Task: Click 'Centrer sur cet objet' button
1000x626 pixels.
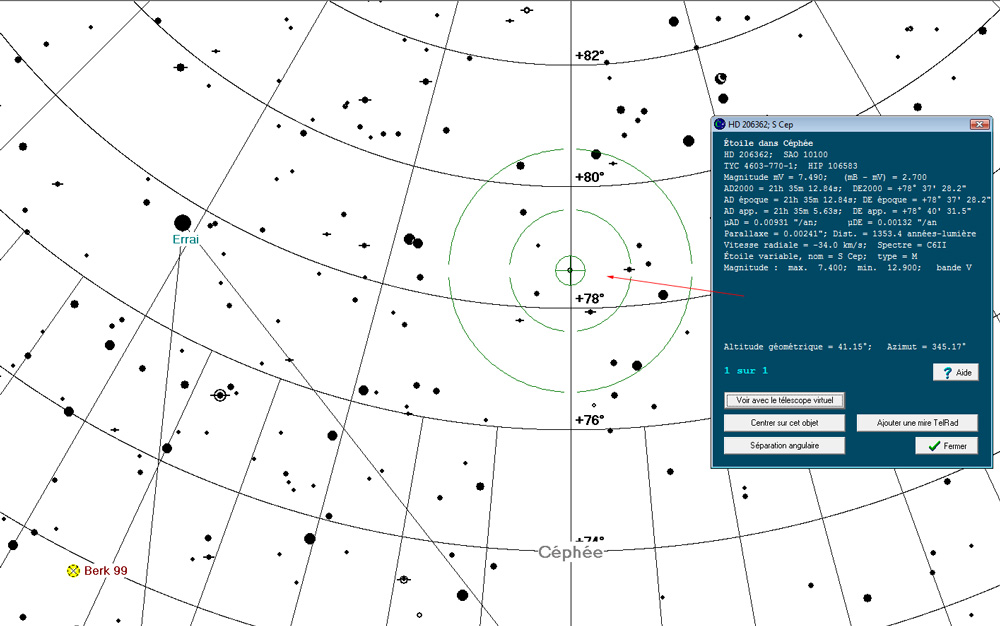Action: pyautogui.click(x=784, y=423)
